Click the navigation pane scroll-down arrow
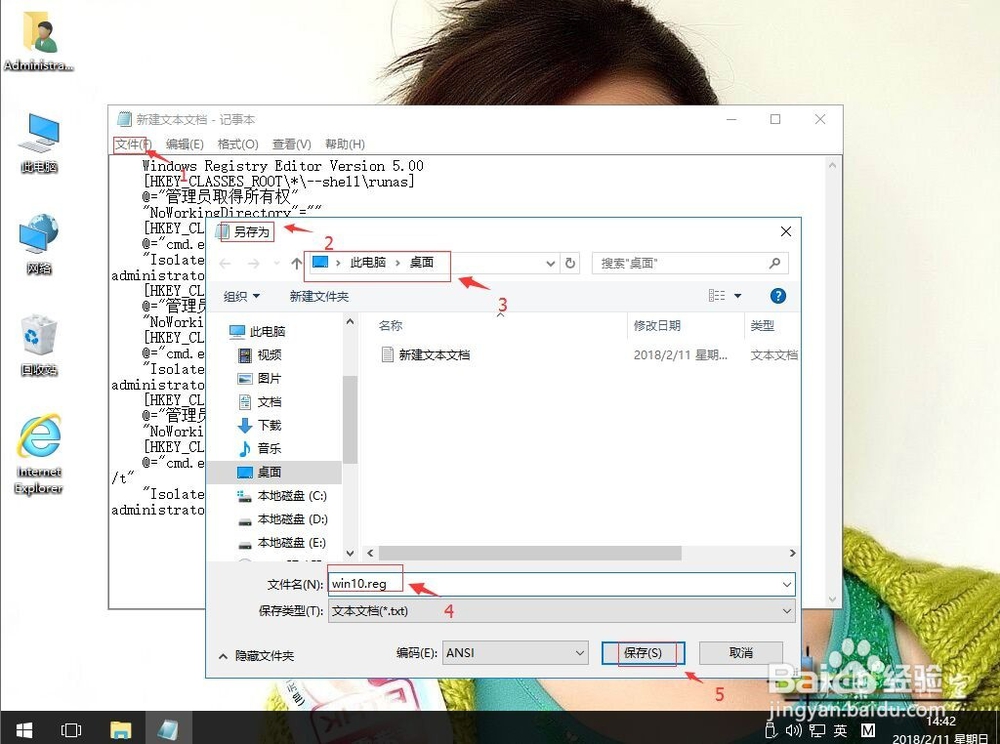1000x744 pixels. coord(349,553)
